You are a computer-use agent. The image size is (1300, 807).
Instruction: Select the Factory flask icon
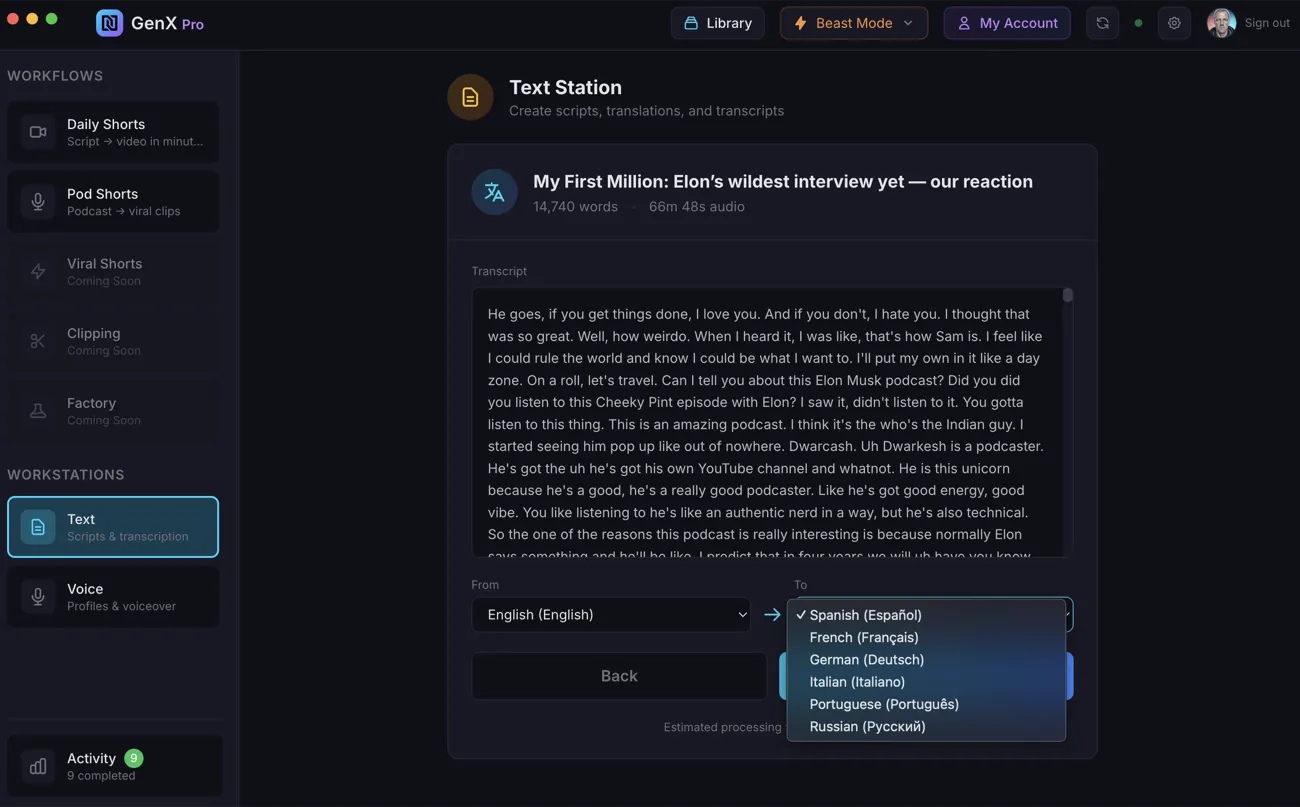(x=37, y=410)
